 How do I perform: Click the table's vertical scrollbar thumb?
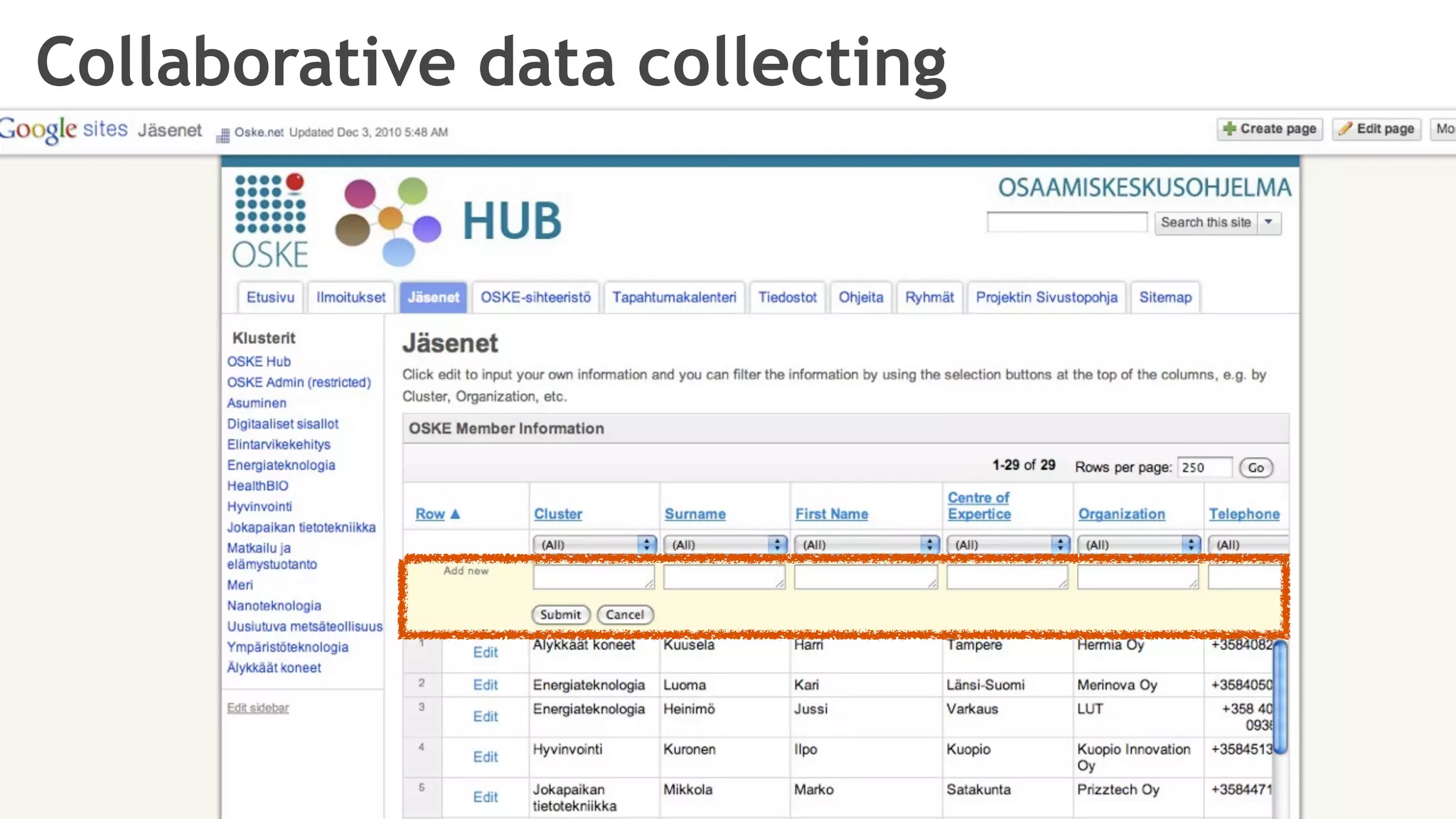coord(1280,697)
